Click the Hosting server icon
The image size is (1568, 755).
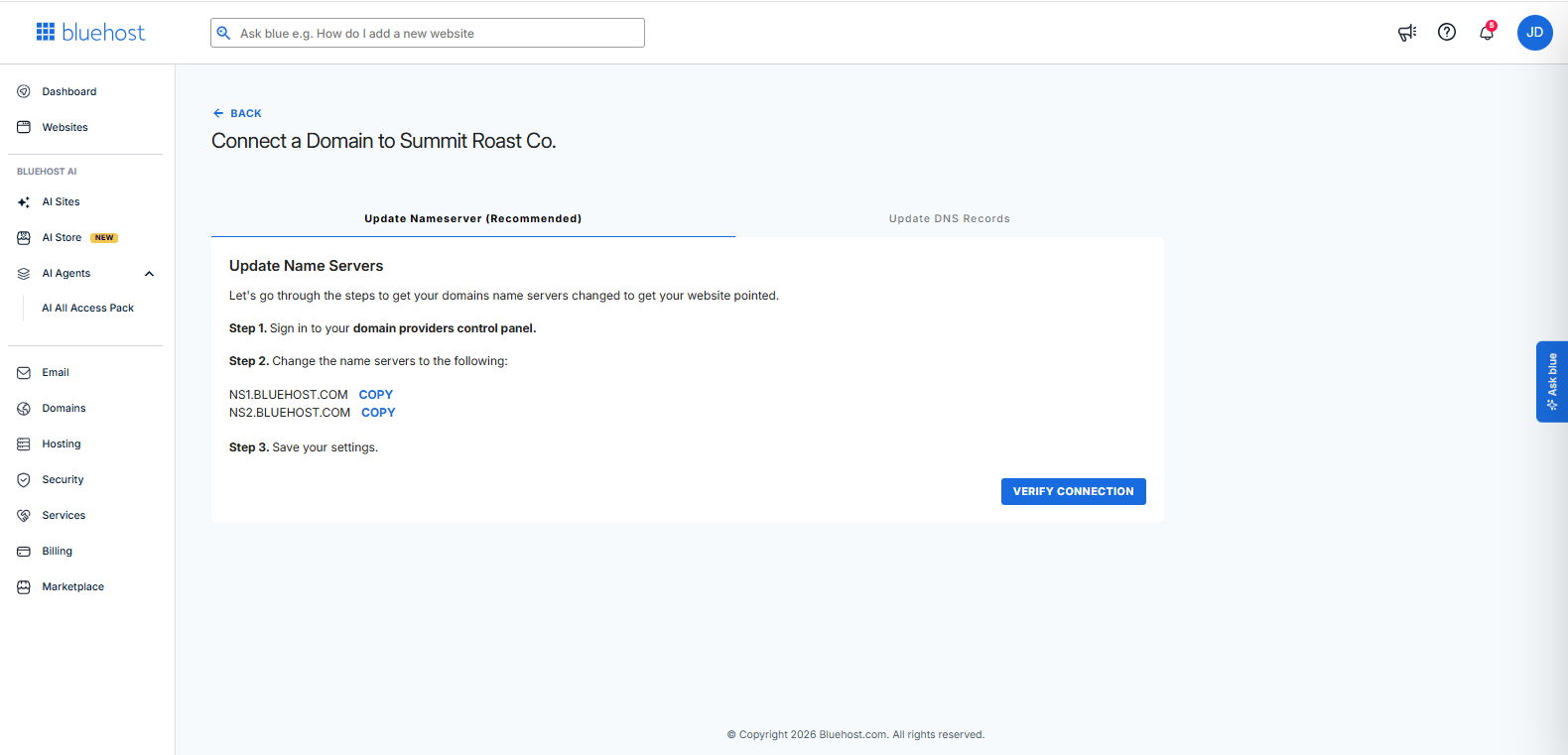click(24, 444)
